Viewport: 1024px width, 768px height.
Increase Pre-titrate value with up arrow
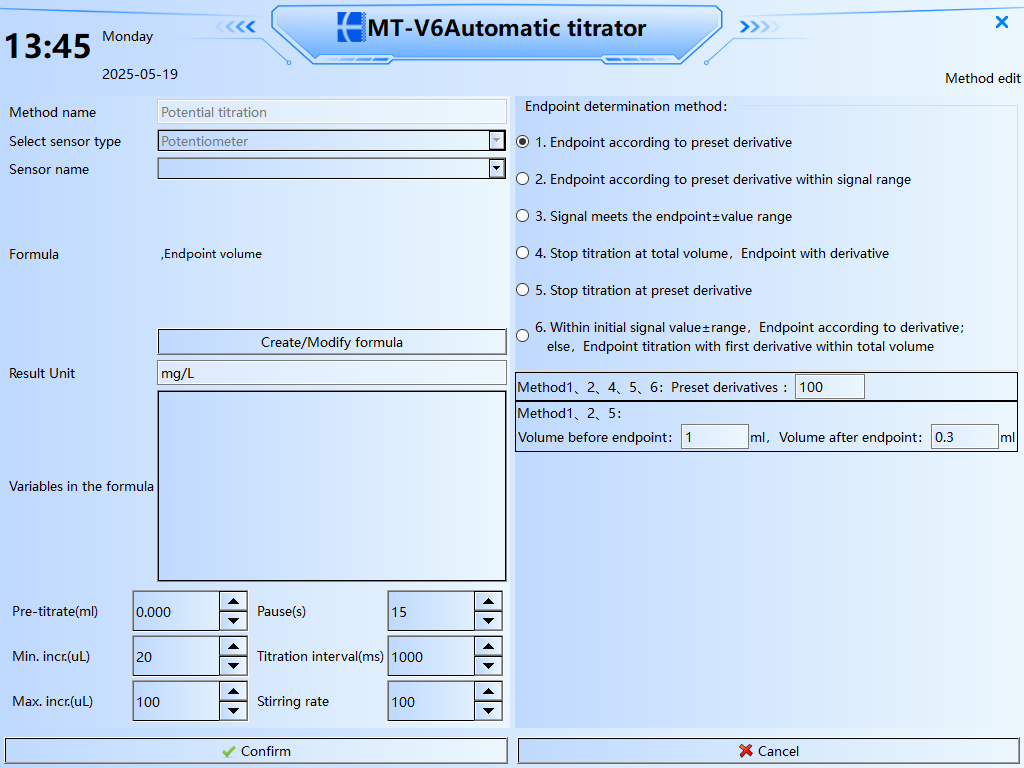pos(233,601)
